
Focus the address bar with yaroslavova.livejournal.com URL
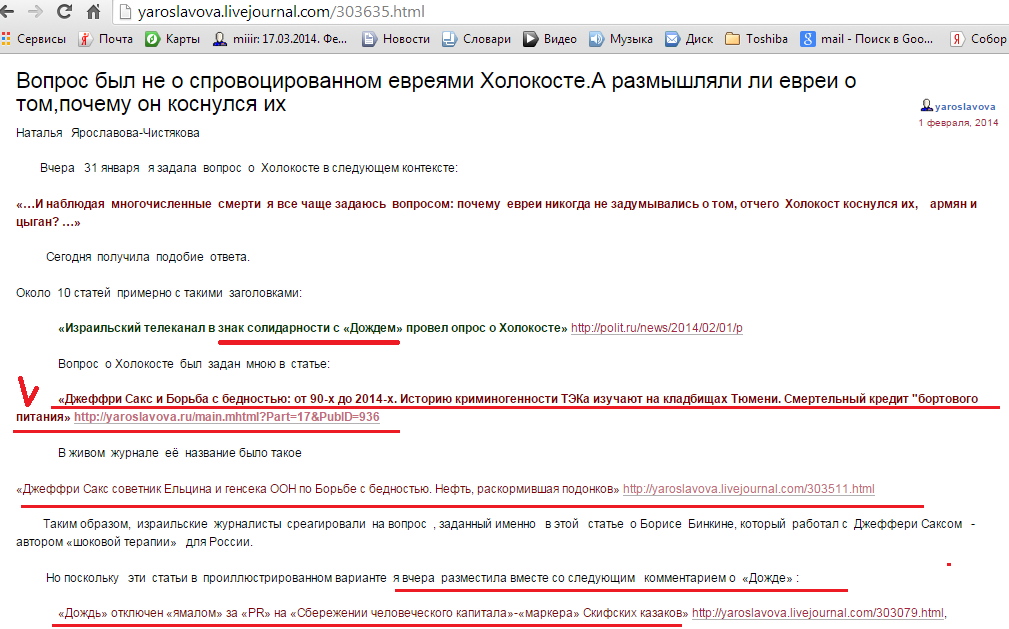560,12
